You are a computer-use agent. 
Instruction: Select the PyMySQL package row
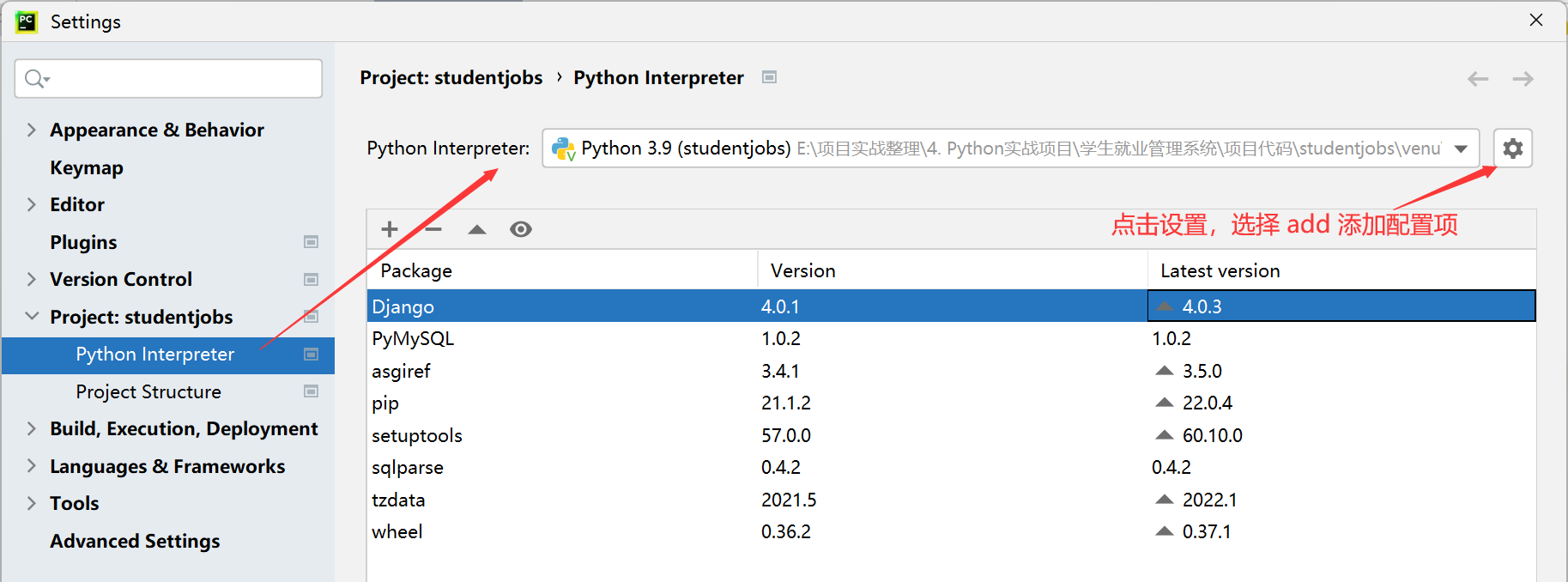[x=413, y=338]
